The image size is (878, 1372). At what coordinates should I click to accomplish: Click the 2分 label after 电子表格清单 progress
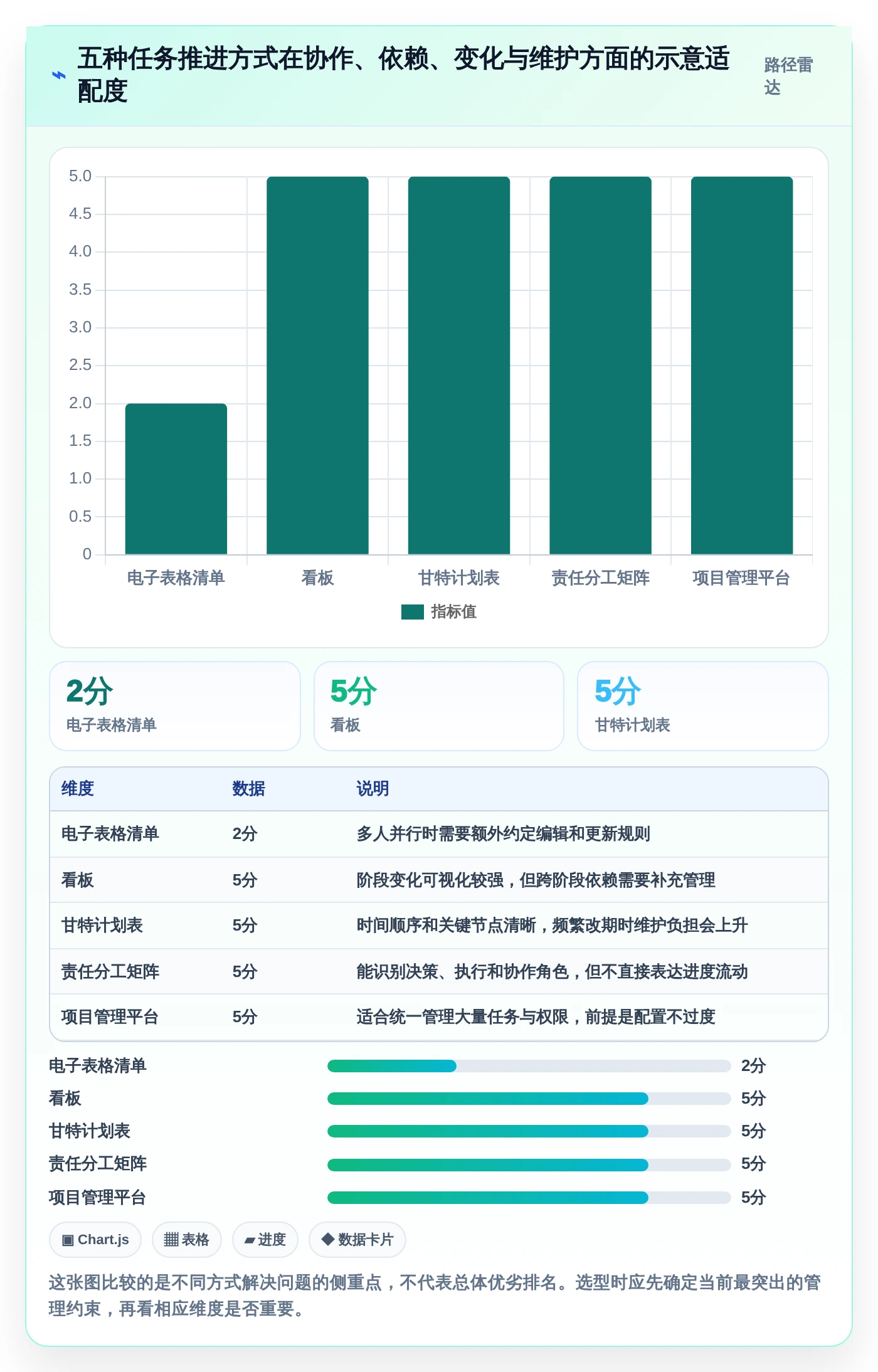754,1066
